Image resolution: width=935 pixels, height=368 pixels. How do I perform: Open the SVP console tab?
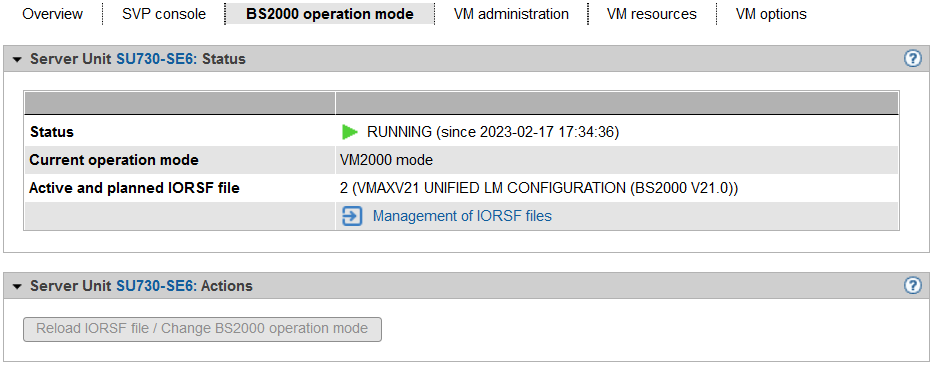click(x=164, y=14)
